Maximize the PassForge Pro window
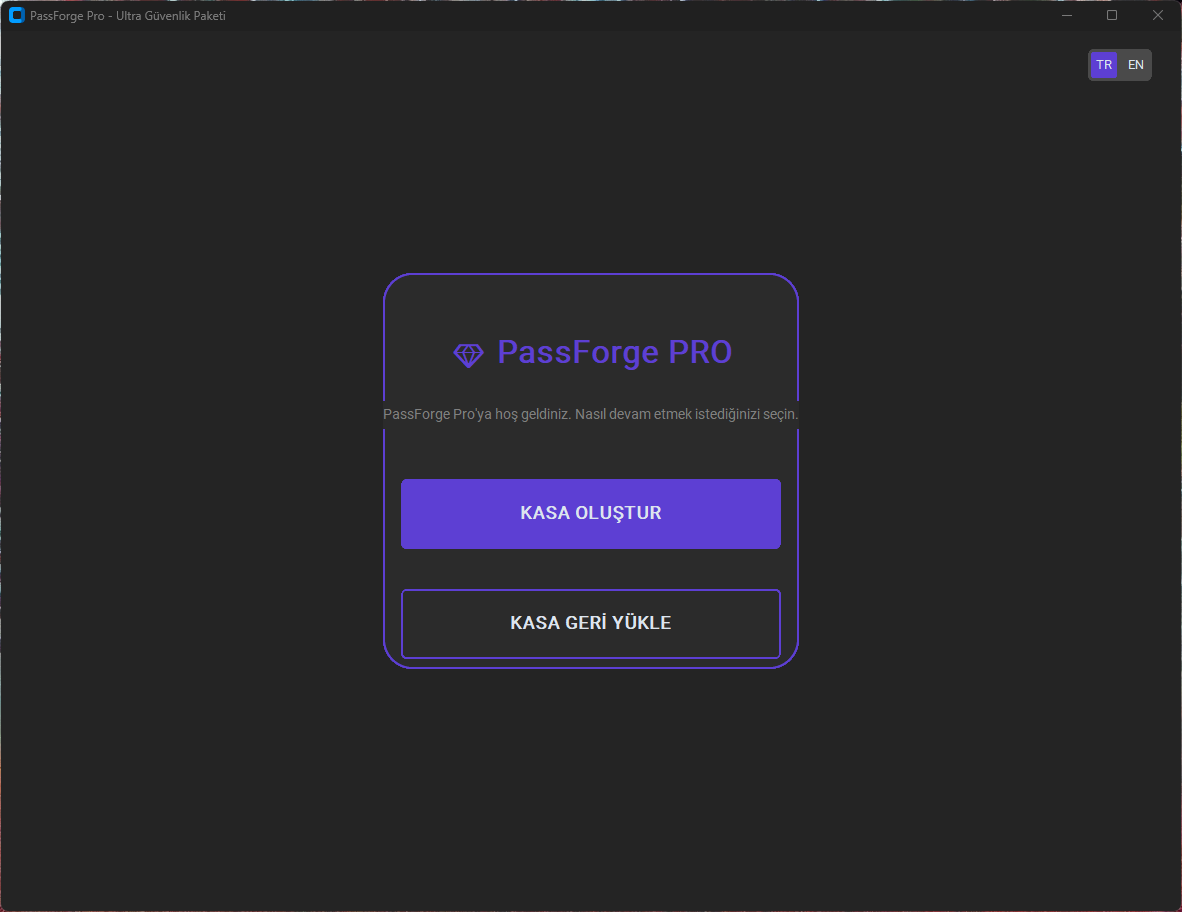 click(x=1112, y=15)
